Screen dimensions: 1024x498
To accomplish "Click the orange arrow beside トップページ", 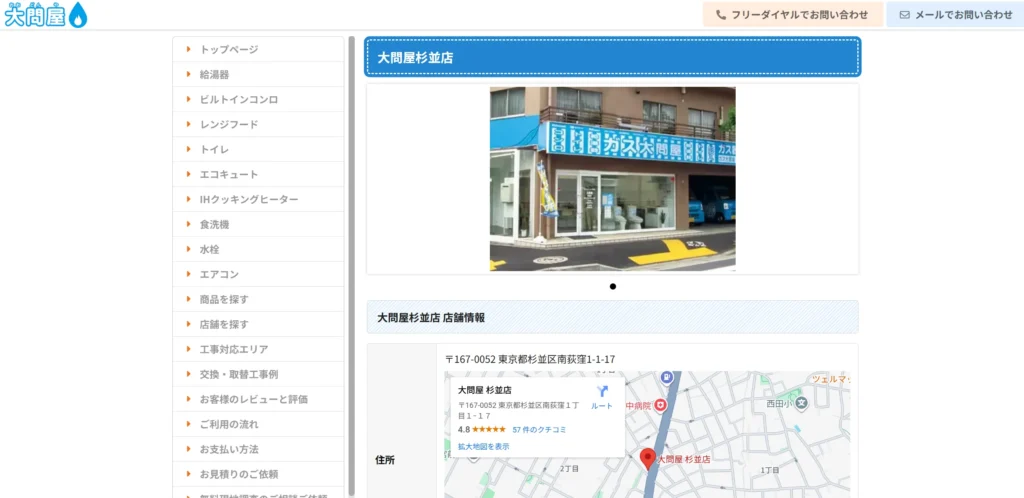I will (x=188, y=49).
